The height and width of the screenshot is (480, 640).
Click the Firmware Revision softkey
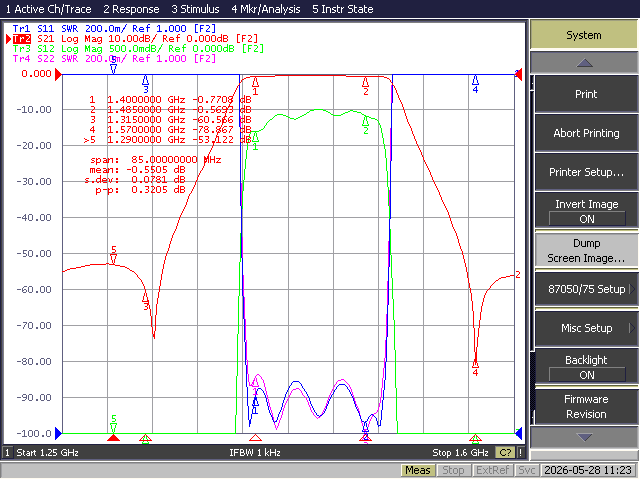pos(586,407)
